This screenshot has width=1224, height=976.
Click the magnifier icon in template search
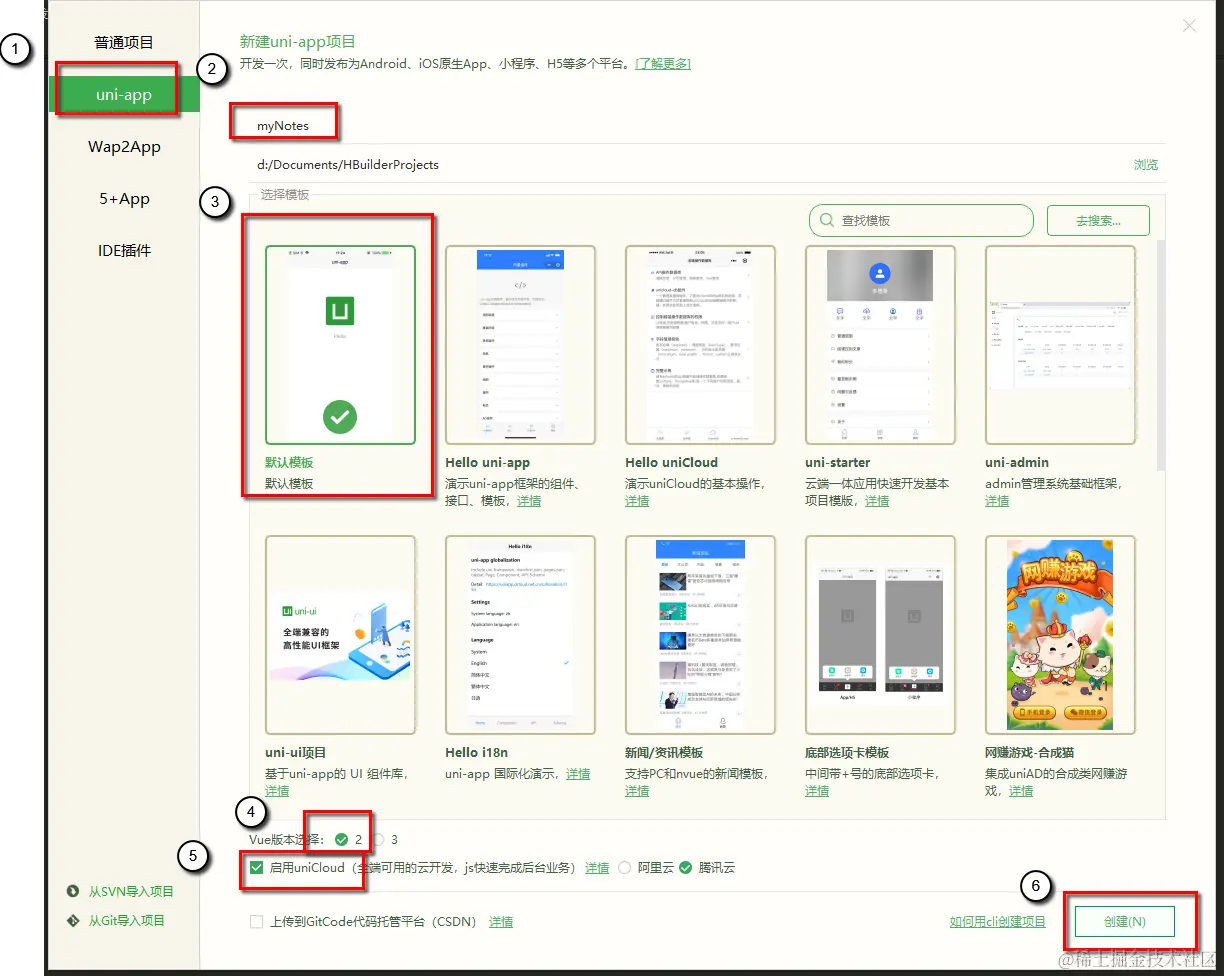[x=828, y=220]
